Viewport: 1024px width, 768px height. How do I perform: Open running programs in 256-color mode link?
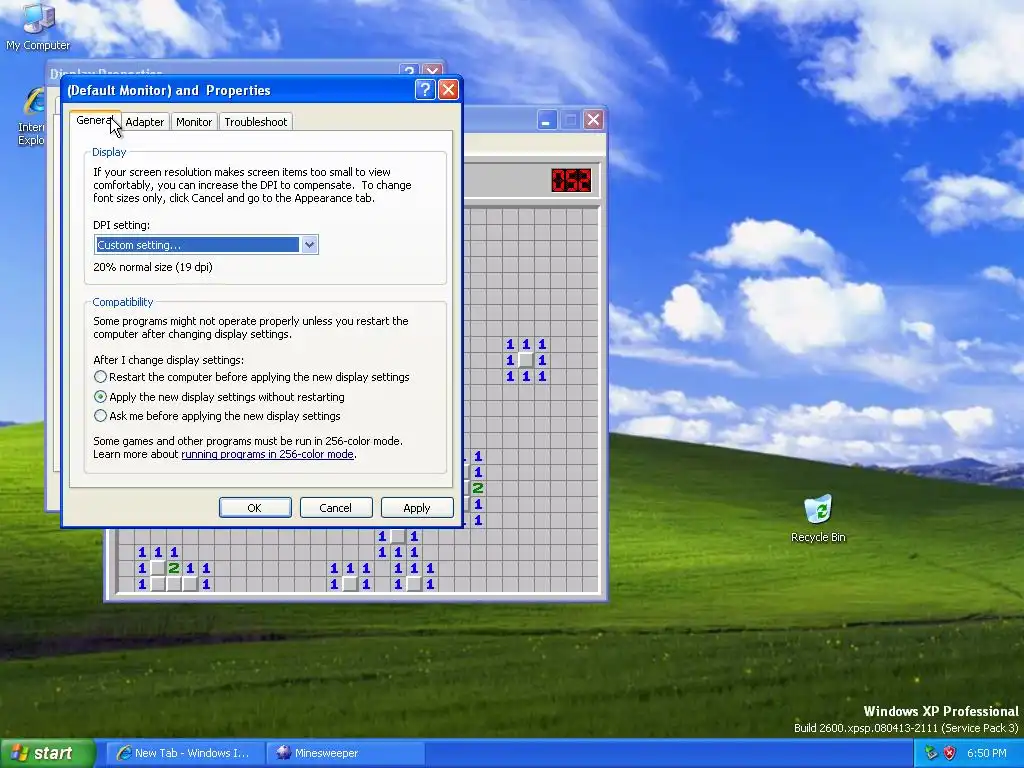tap(268, 454)
